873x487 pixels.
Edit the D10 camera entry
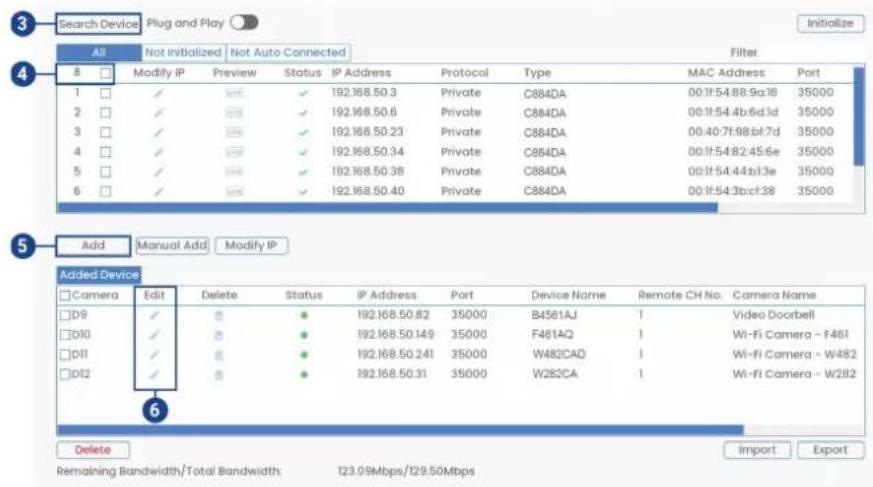pyautogui.click(x=154, y=335)
